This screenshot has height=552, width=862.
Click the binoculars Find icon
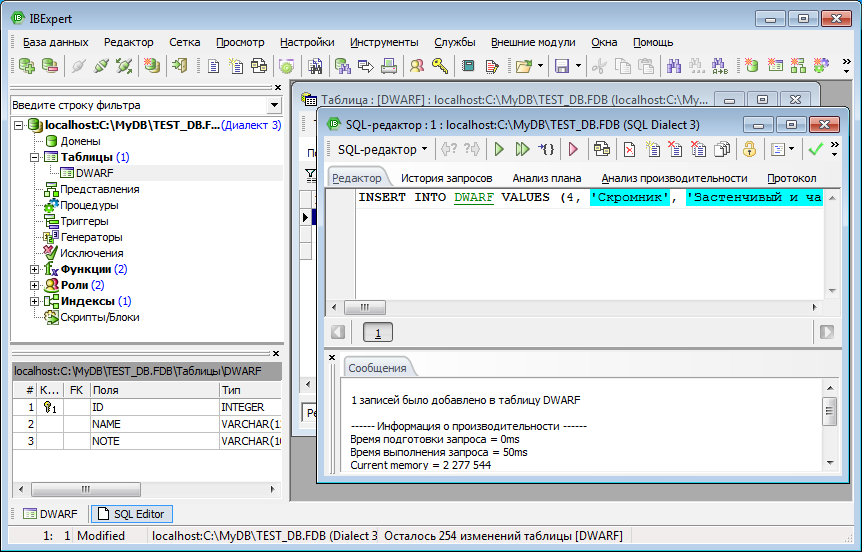click(x=674, y=67)
